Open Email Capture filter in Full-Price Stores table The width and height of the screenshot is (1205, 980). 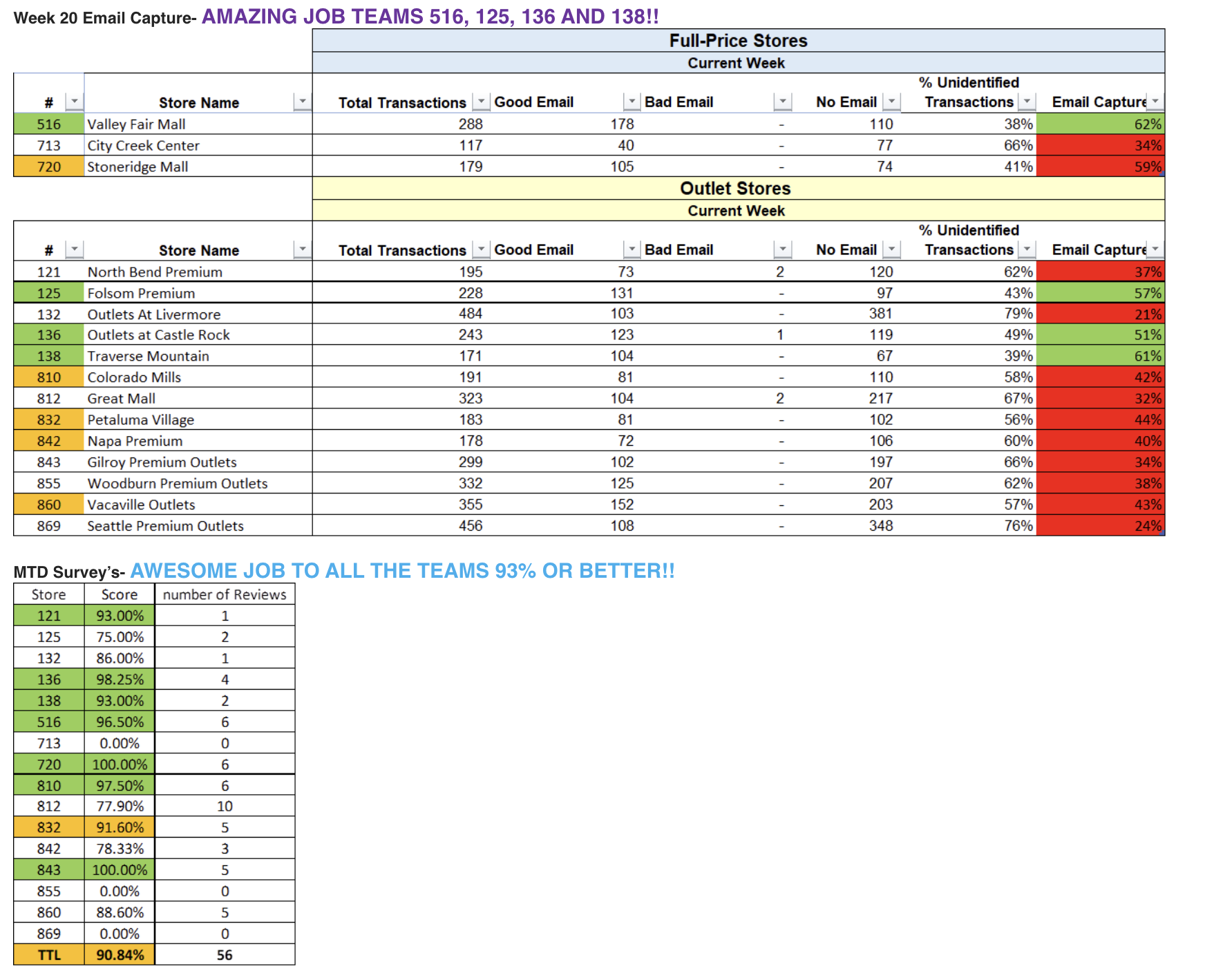click(x=1155, y=102)
